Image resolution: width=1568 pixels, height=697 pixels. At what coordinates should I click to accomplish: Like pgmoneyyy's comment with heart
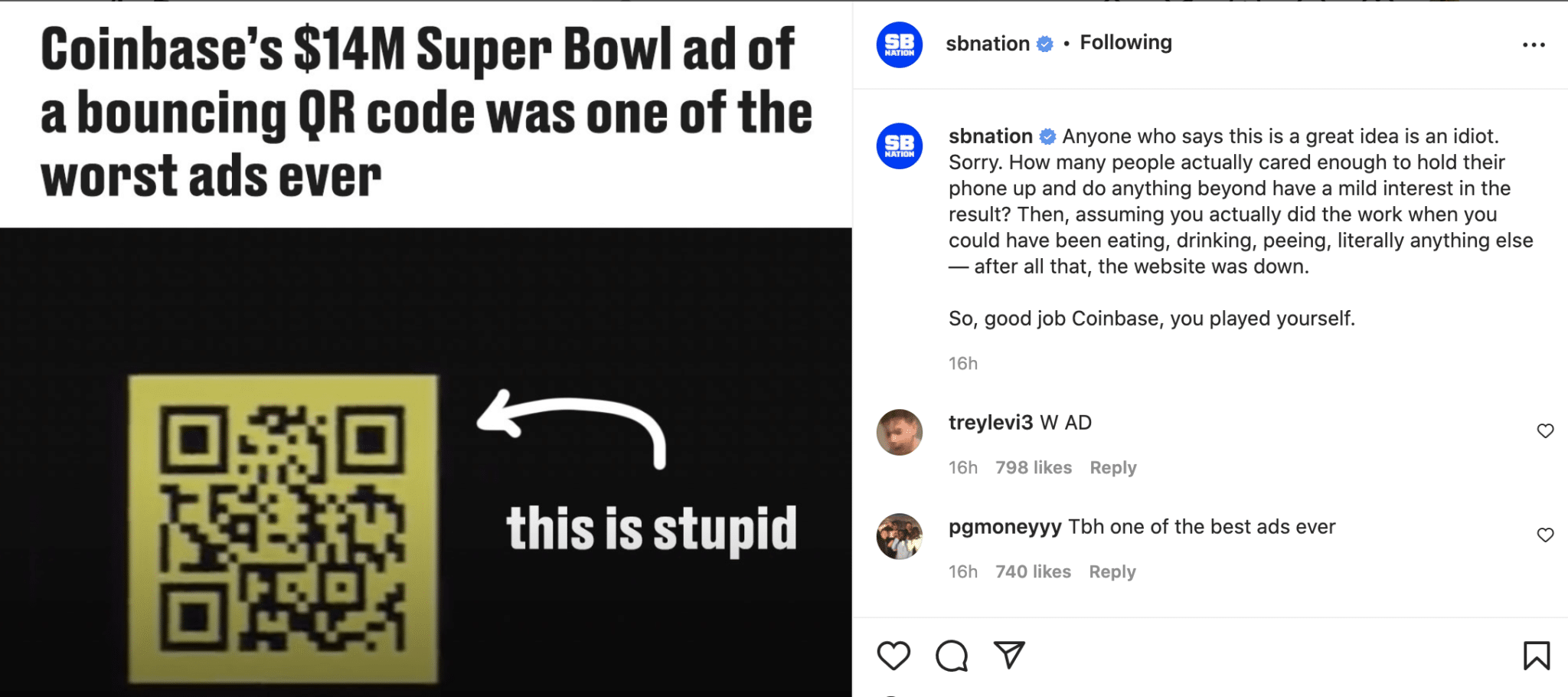(1545, 535)
